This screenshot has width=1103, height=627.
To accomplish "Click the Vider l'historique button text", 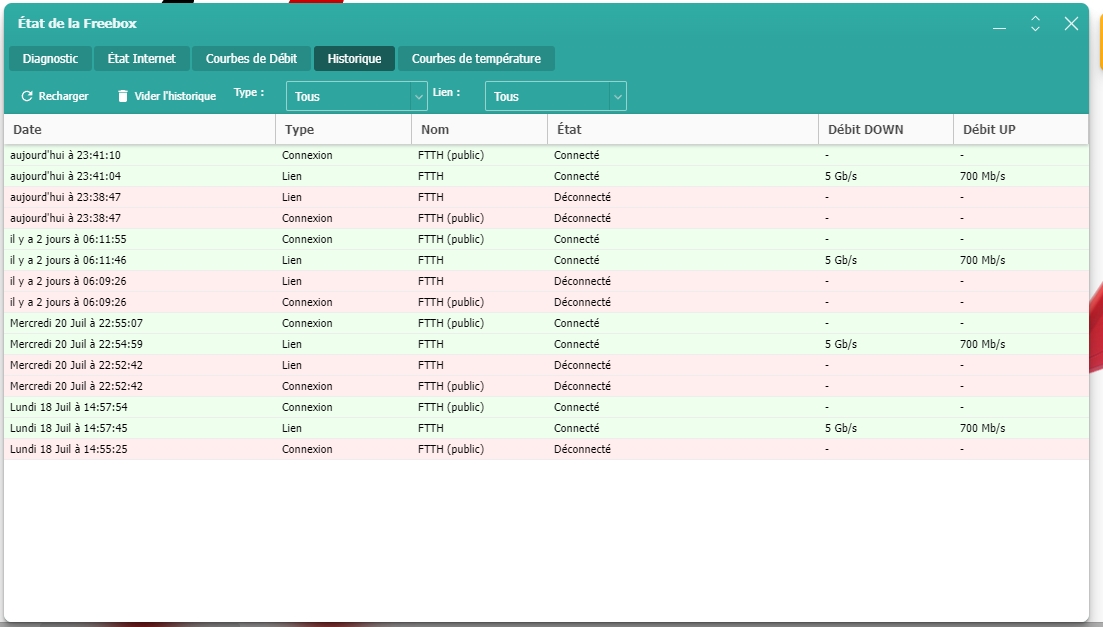I will (x=175, y=96).
